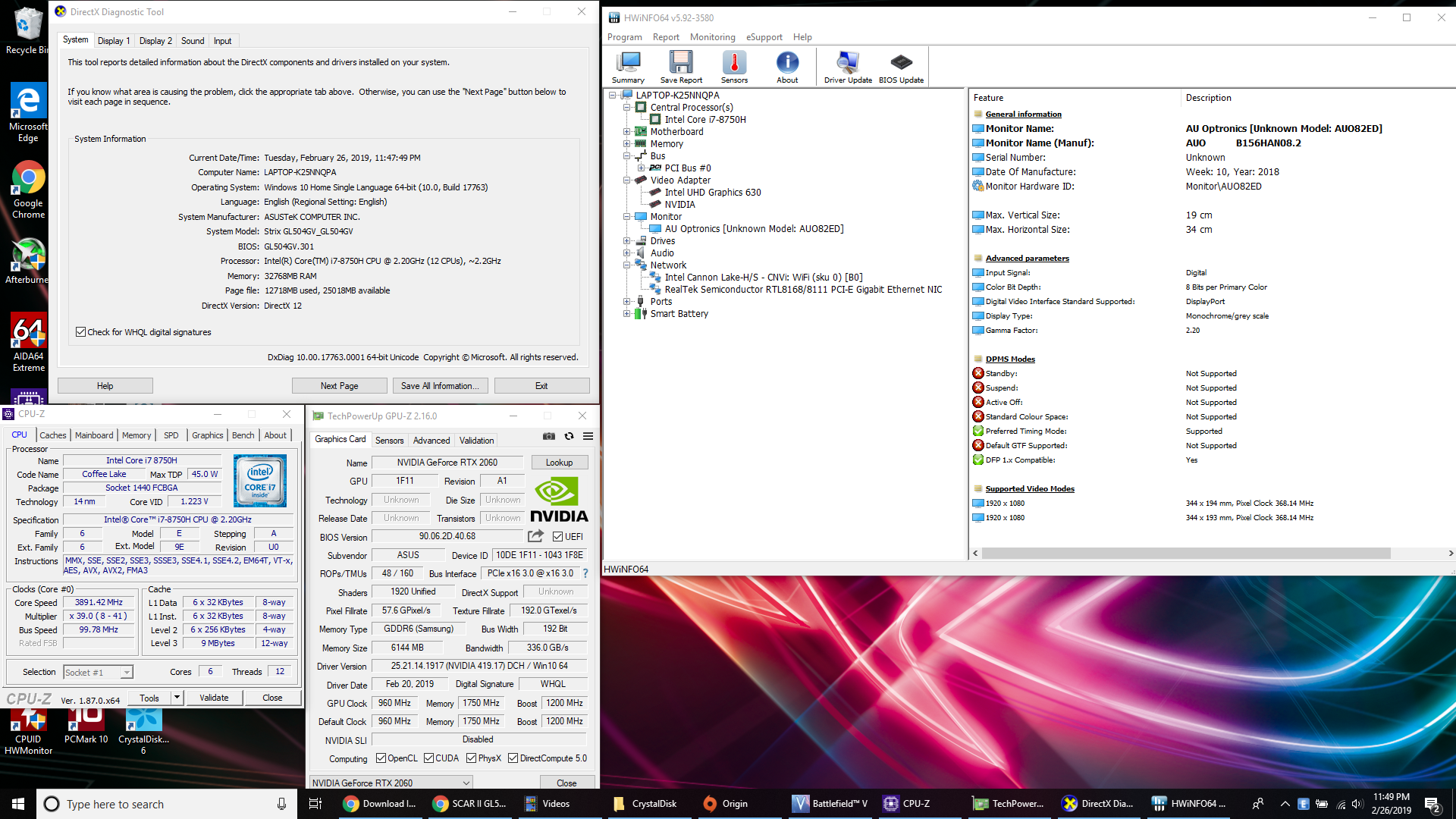Click Save All Information button
Screen dimensions: 1456x819
[x=440, y=386]
